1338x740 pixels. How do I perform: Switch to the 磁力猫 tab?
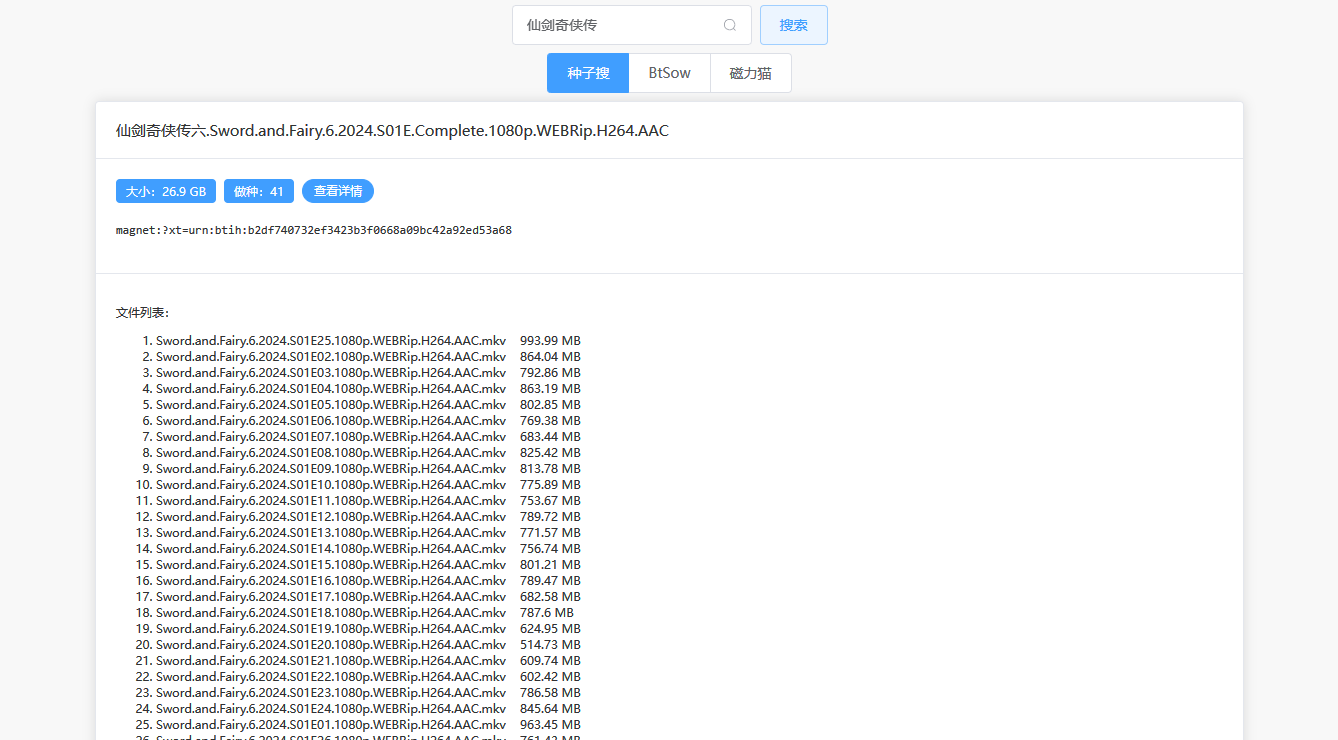click(x=750, y=73)
